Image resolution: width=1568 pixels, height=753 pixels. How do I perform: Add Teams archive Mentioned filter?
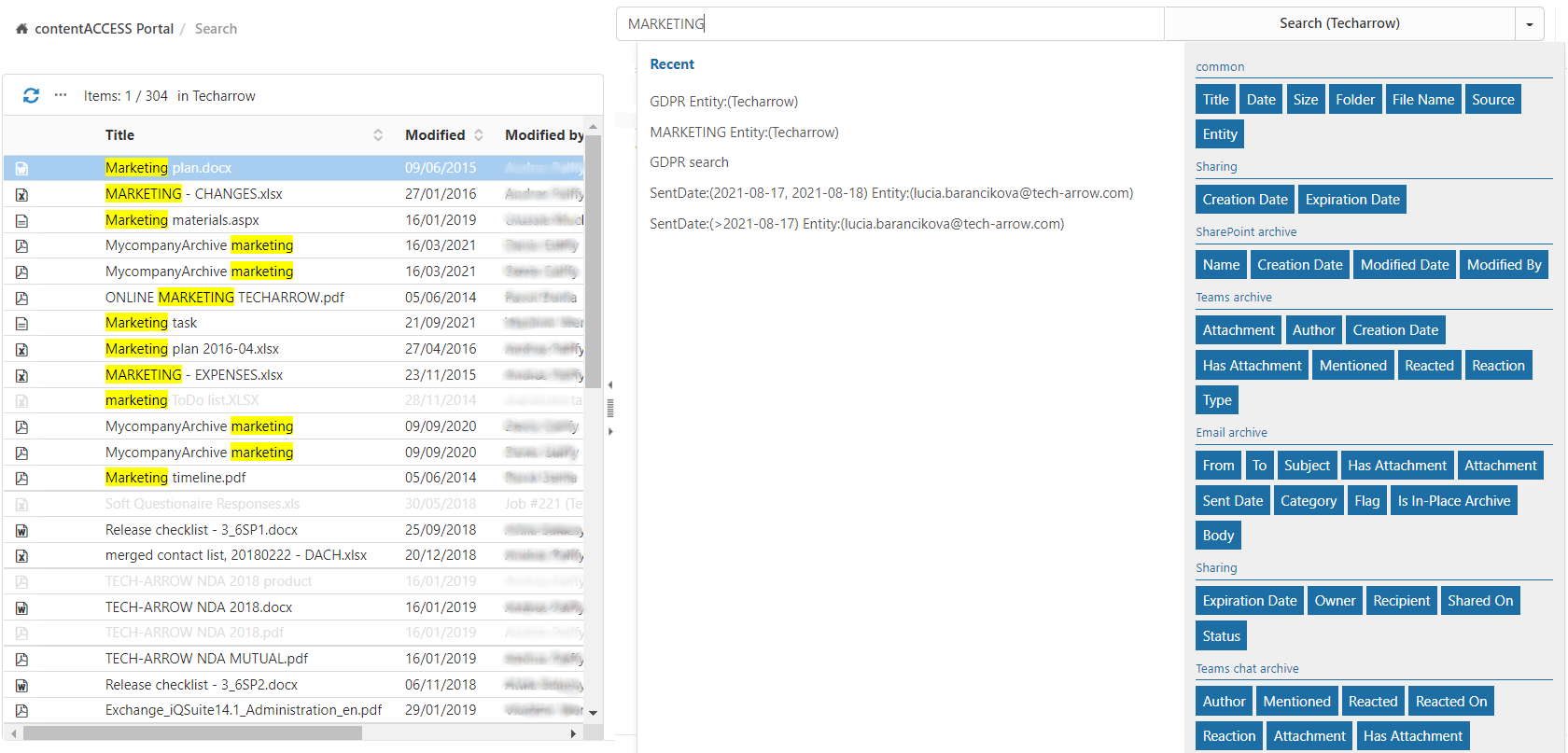coord(1352,366)
